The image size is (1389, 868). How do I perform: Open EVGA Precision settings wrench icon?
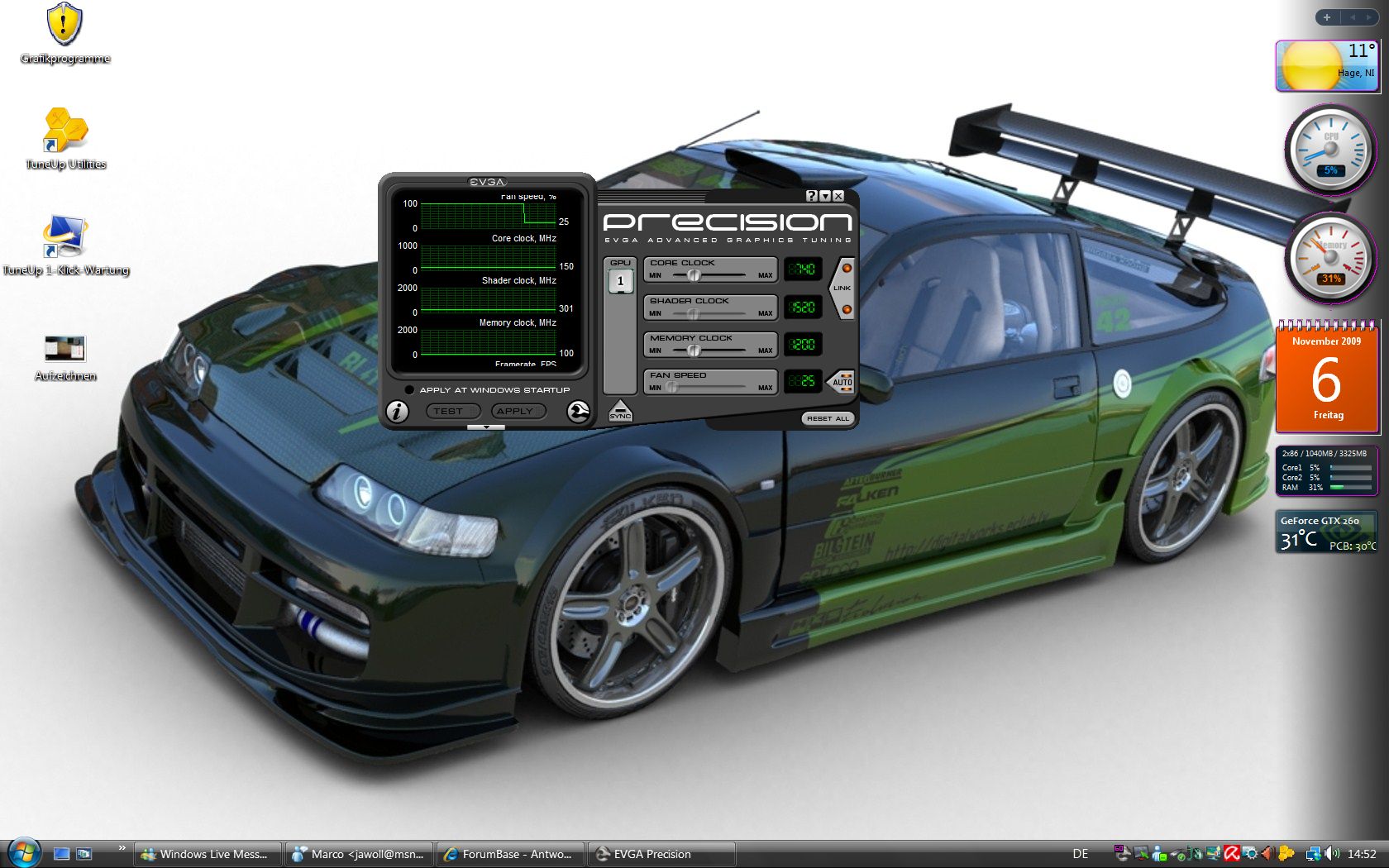[x=578, y=411]
